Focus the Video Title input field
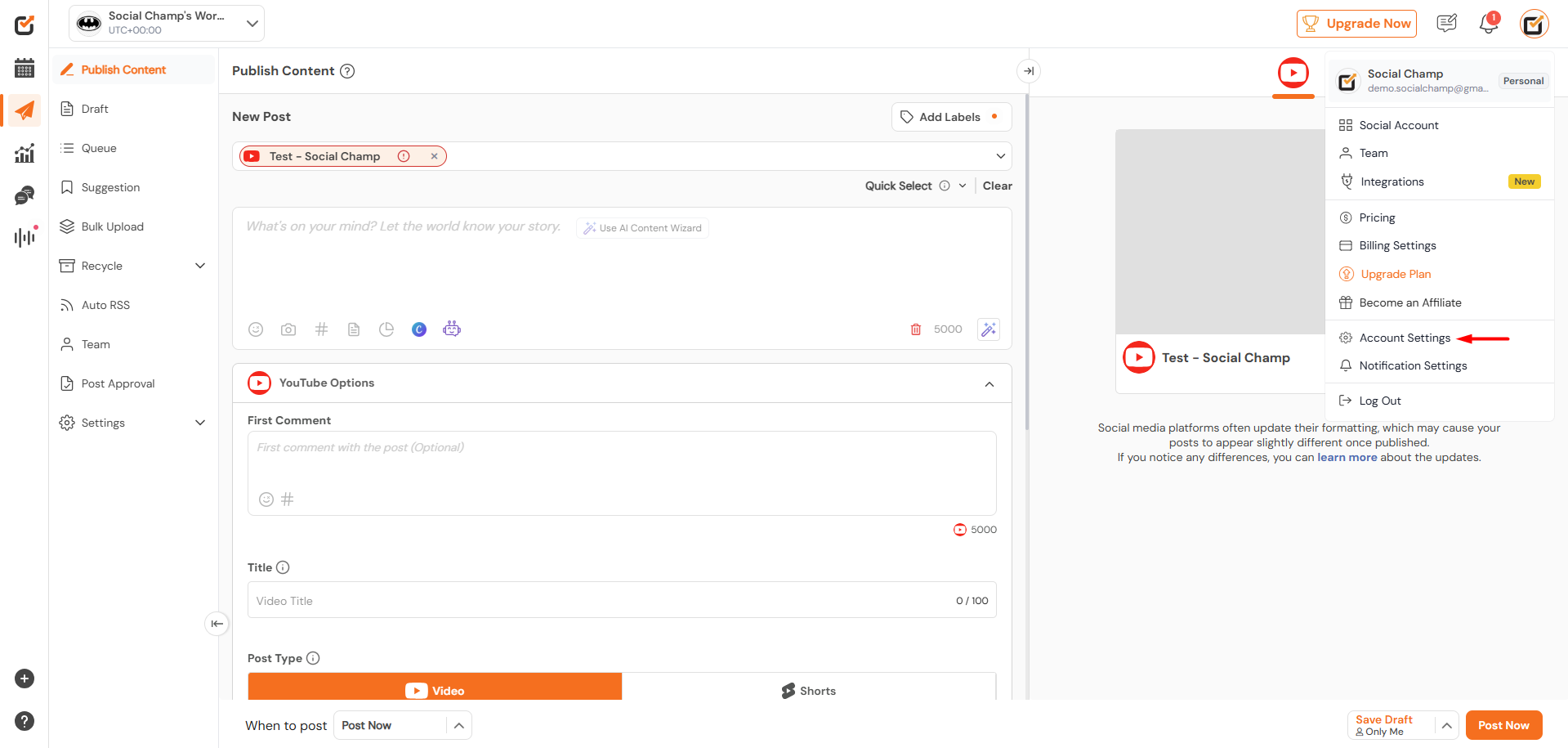Screen dimensions: 1568x748 pos(622,600)
